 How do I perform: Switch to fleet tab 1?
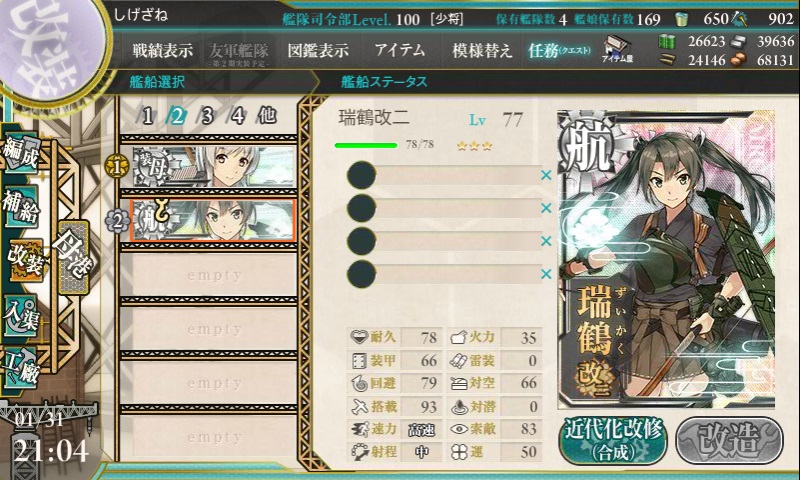click(148, 116)
